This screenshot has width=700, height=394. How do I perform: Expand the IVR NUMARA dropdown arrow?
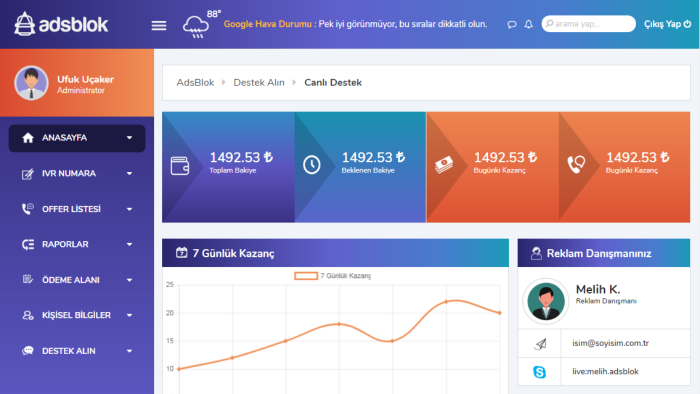pos(129,174)
